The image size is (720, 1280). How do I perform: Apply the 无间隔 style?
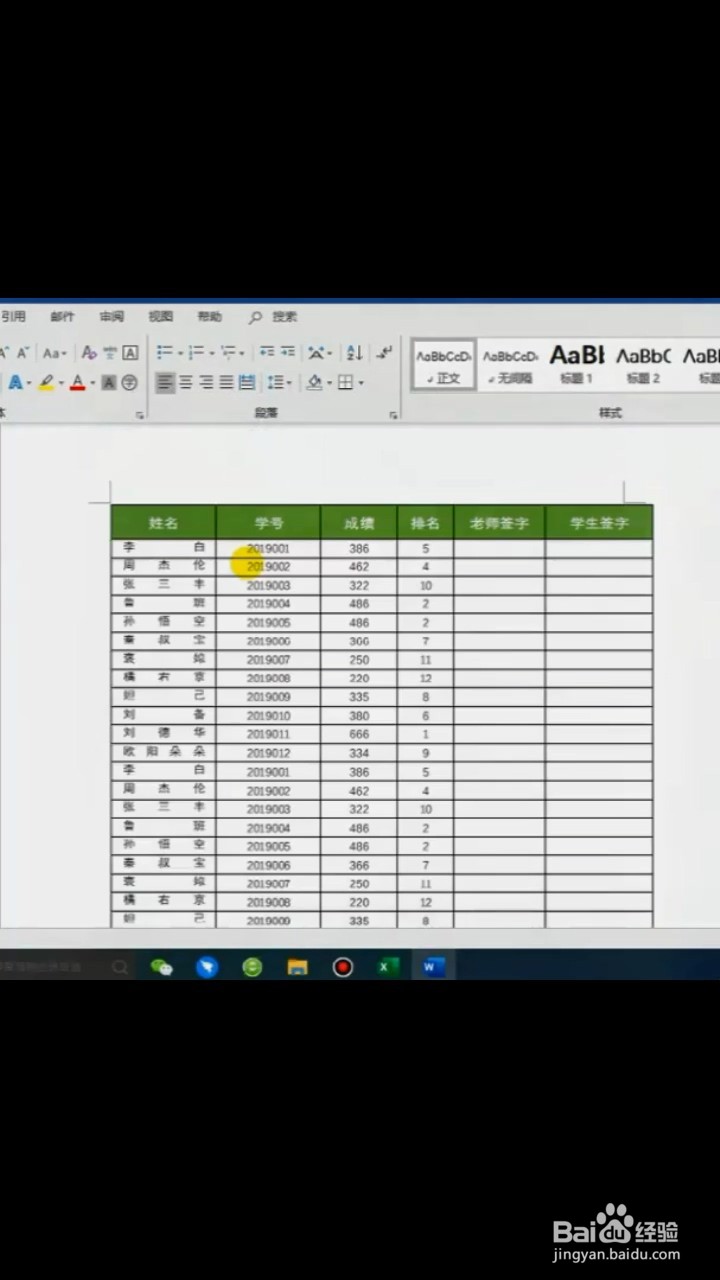click(x=510, y=365)
